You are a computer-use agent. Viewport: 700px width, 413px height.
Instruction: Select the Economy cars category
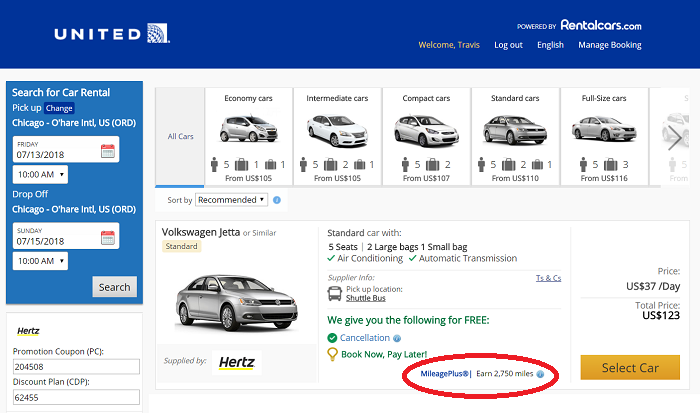pos(248,137)
